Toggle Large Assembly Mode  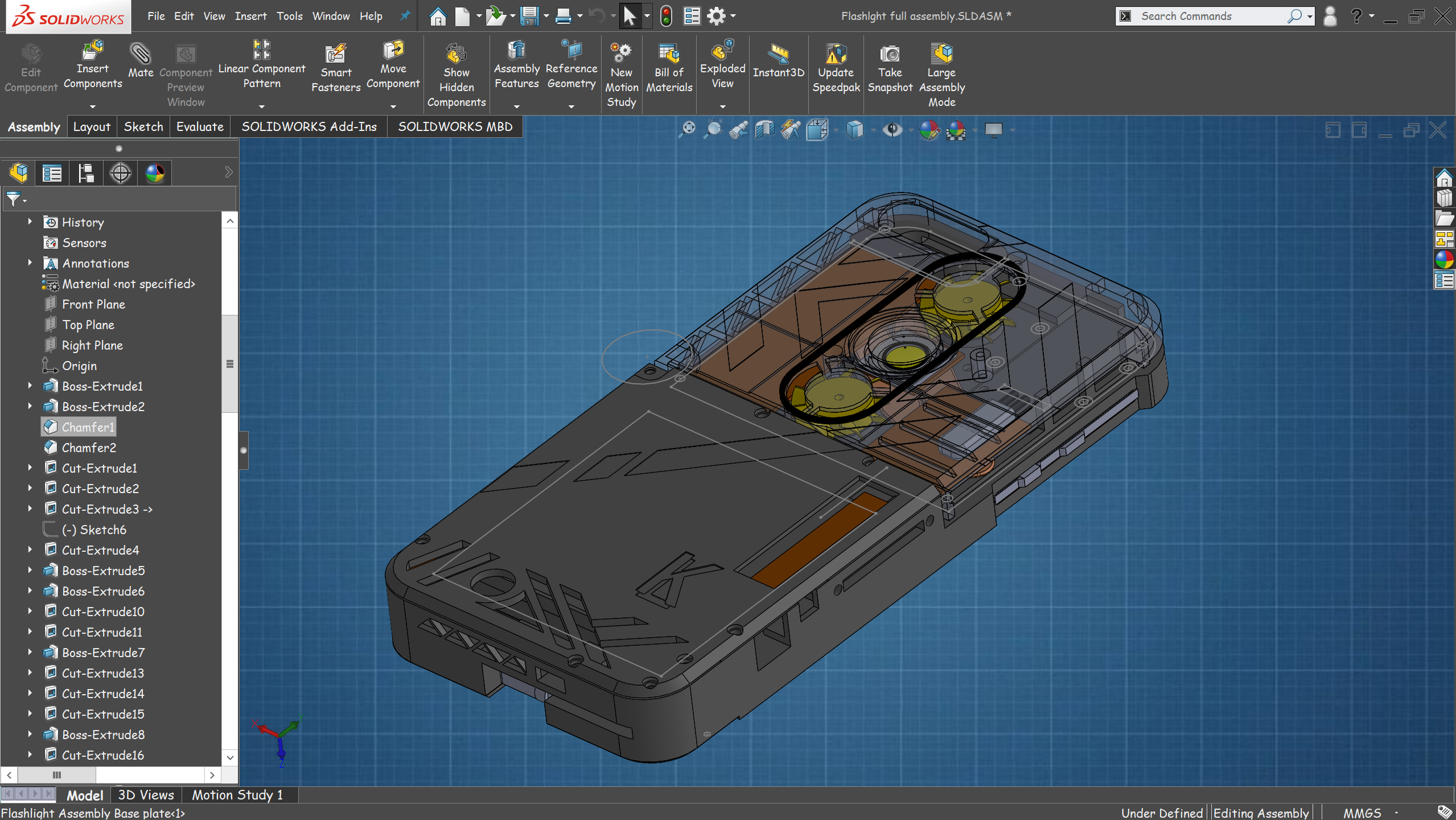(x=941, y=75)
